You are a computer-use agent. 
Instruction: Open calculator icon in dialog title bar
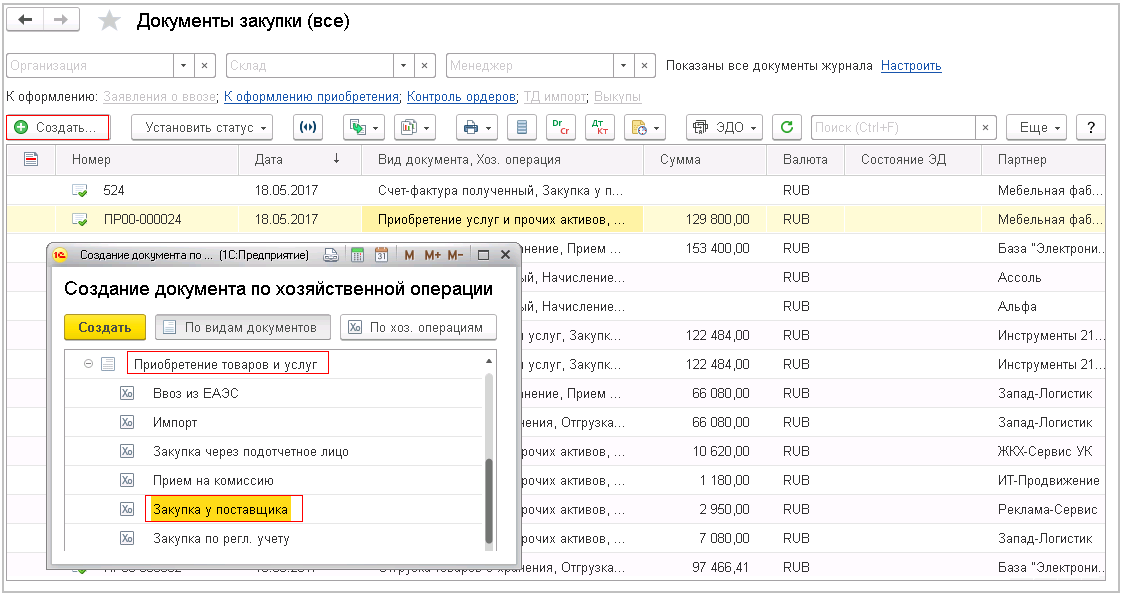tap(358, 255)
